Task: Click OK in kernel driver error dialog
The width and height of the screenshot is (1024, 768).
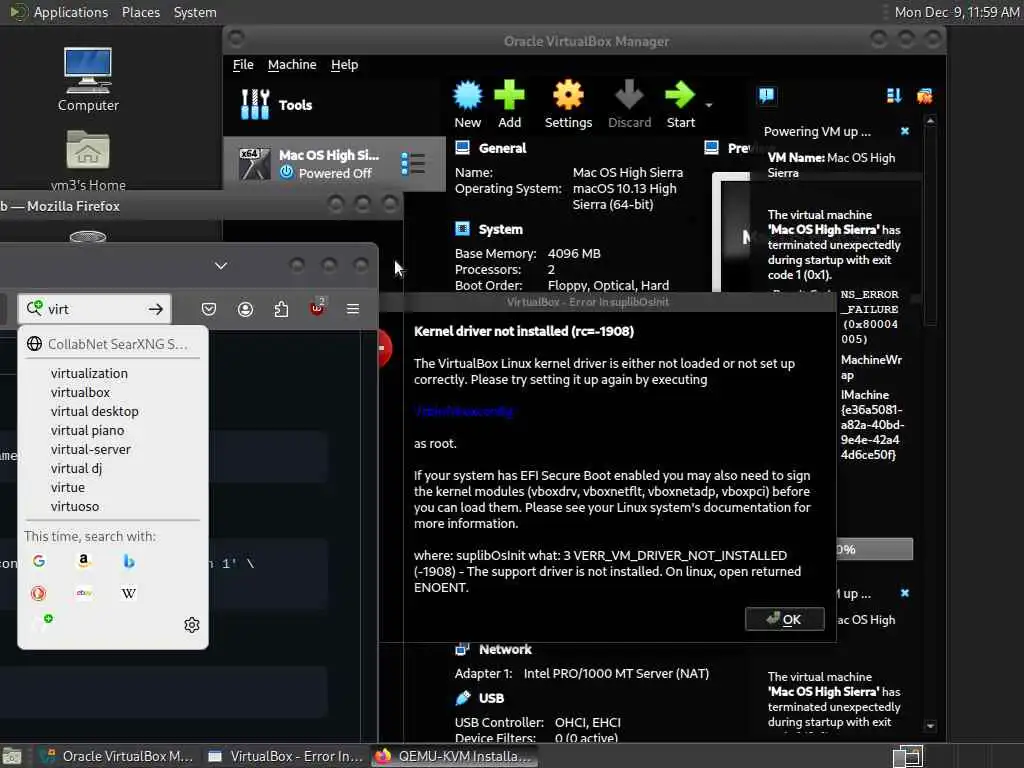Action: coord(784,619)
